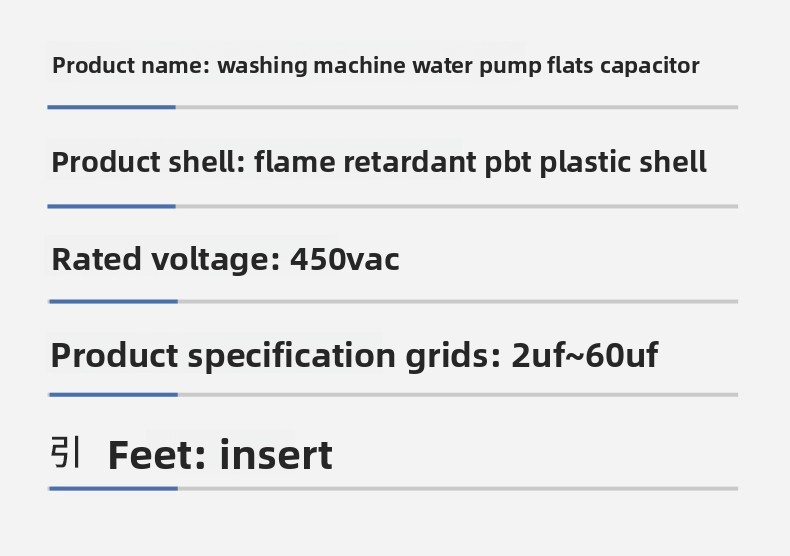Click blue underline below Product name

(x=111, y=107)
